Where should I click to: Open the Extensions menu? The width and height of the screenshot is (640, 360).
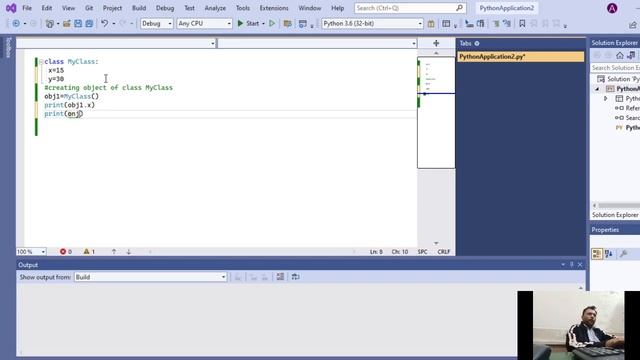274,8
